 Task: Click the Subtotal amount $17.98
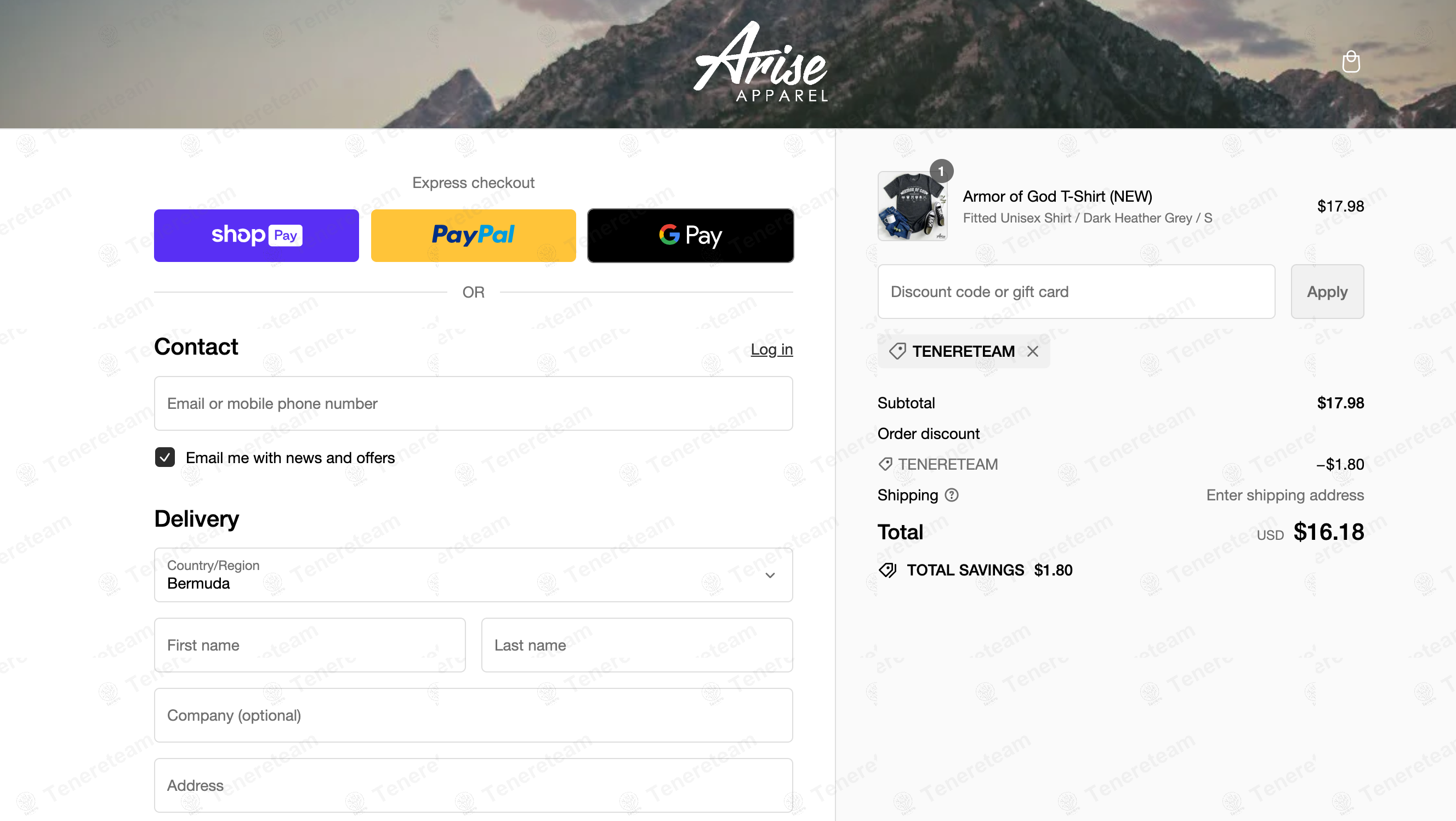[1340, 403]
